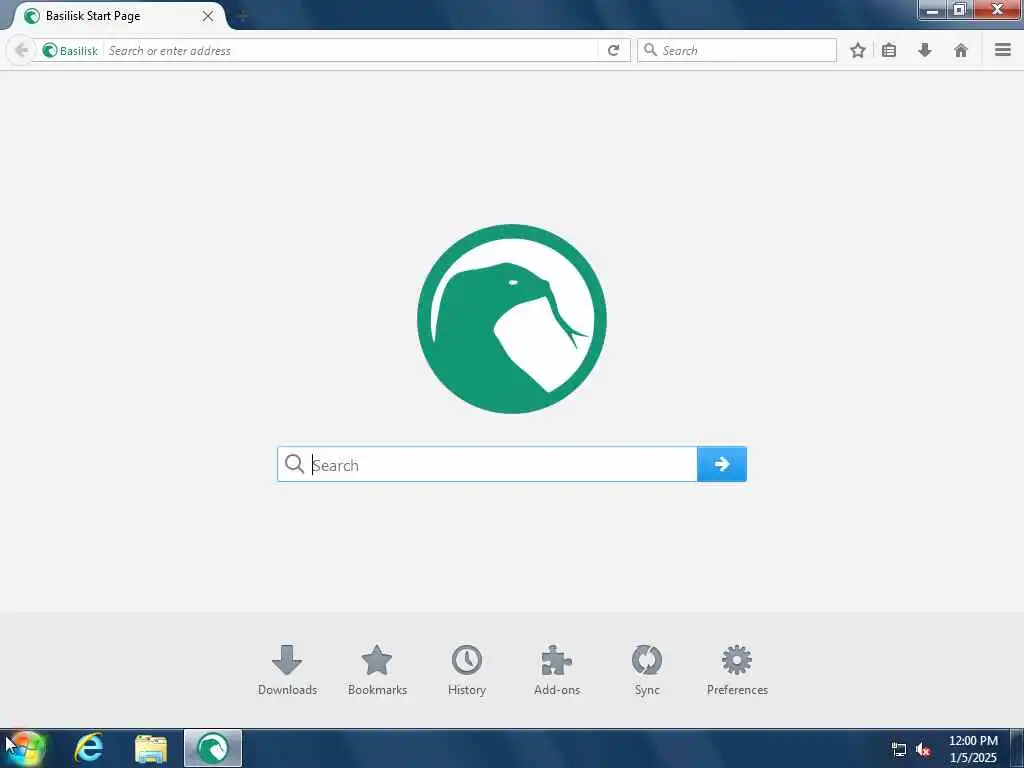1024x768 pixels.
Task: Bookmark this page with the star icon
Action: coord(857,50)
